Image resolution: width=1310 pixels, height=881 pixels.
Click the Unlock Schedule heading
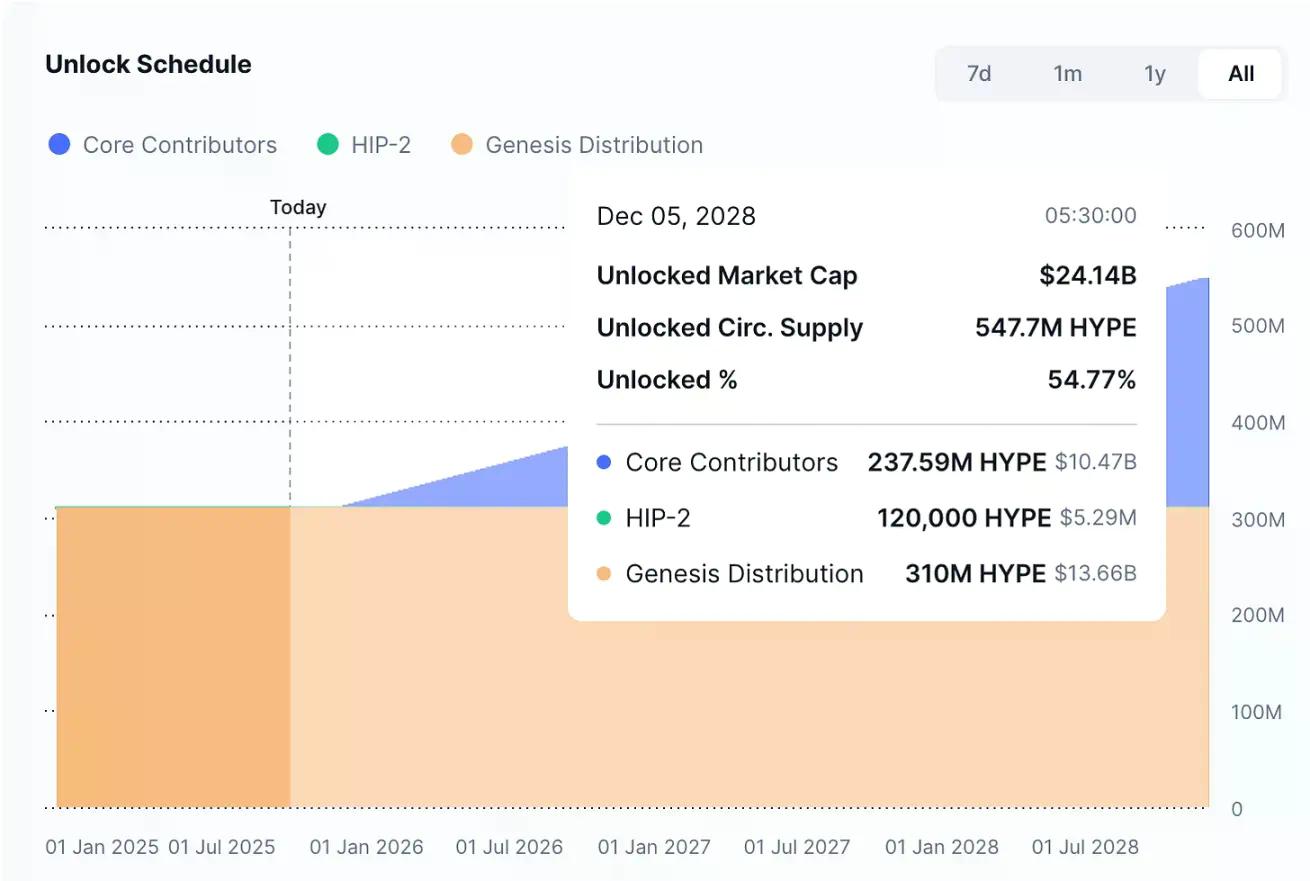[148, 64]
